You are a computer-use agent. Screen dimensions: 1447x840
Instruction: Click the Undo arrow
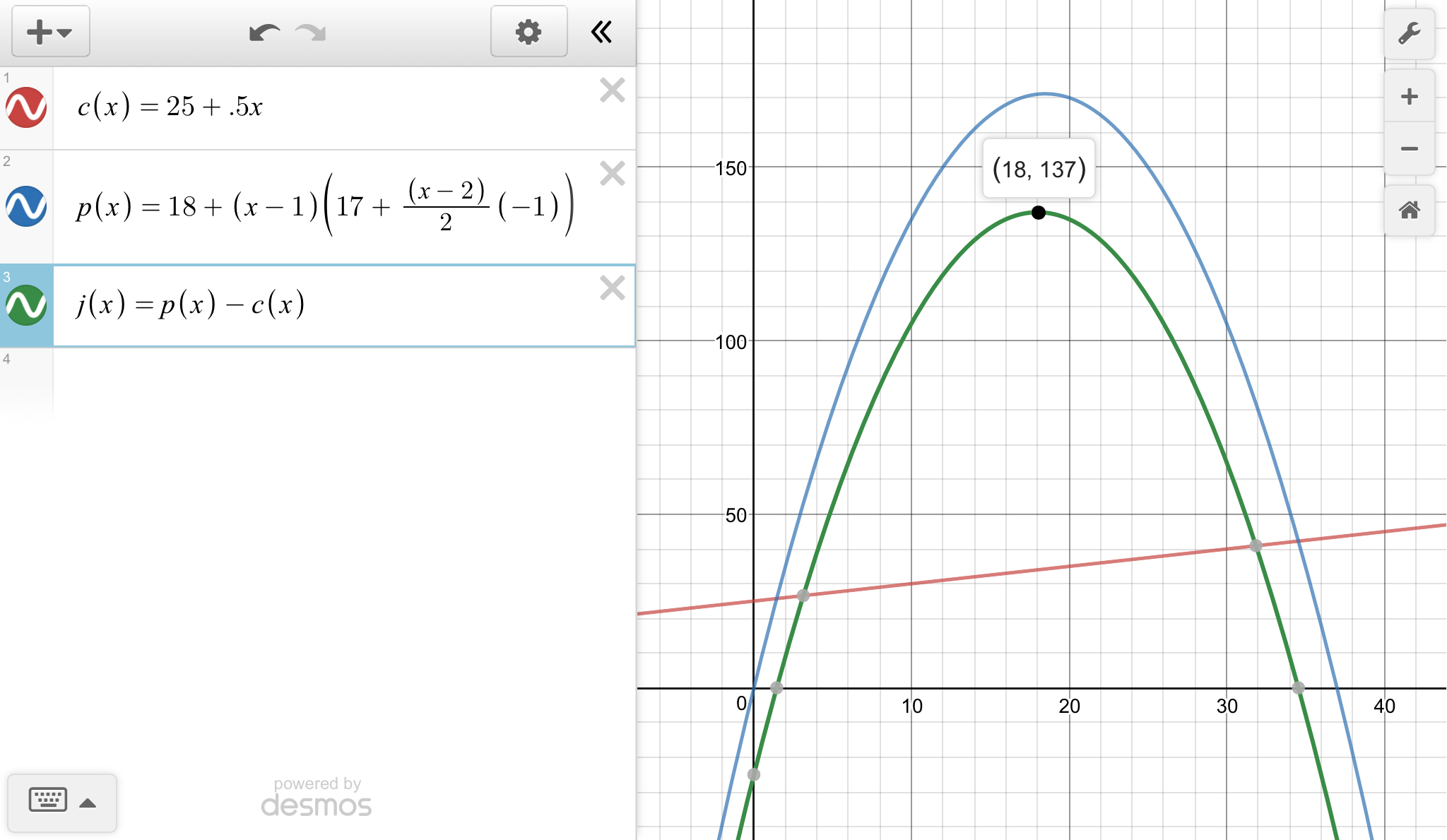264,32
